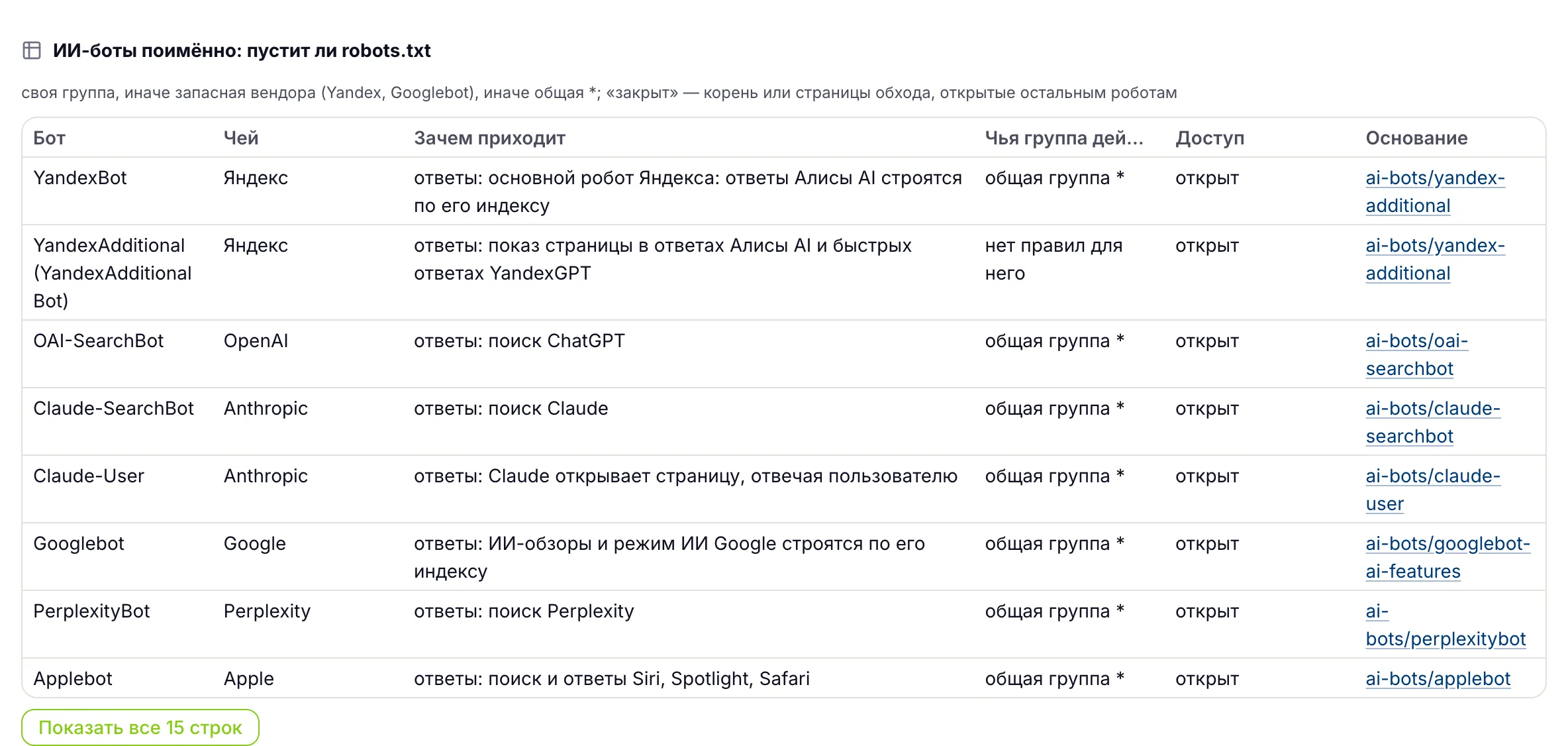Follow the ai-bots/oai-searchbot link
Image resolution: width=1568 pixels, height=746 pixels.
pos(1416,354)
